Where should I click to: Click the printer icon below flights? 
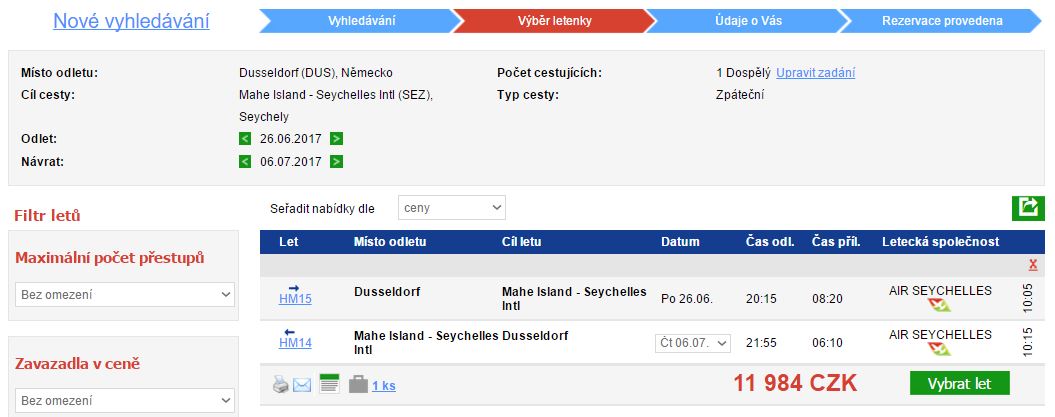(281, 385)
